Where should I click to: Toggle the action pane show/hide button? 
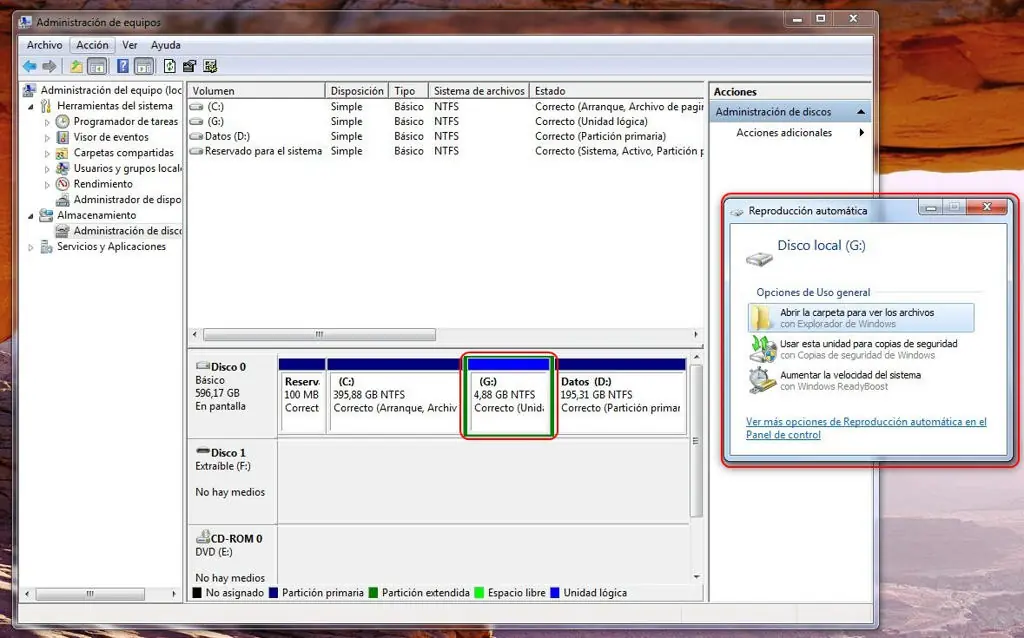[144, 67]
